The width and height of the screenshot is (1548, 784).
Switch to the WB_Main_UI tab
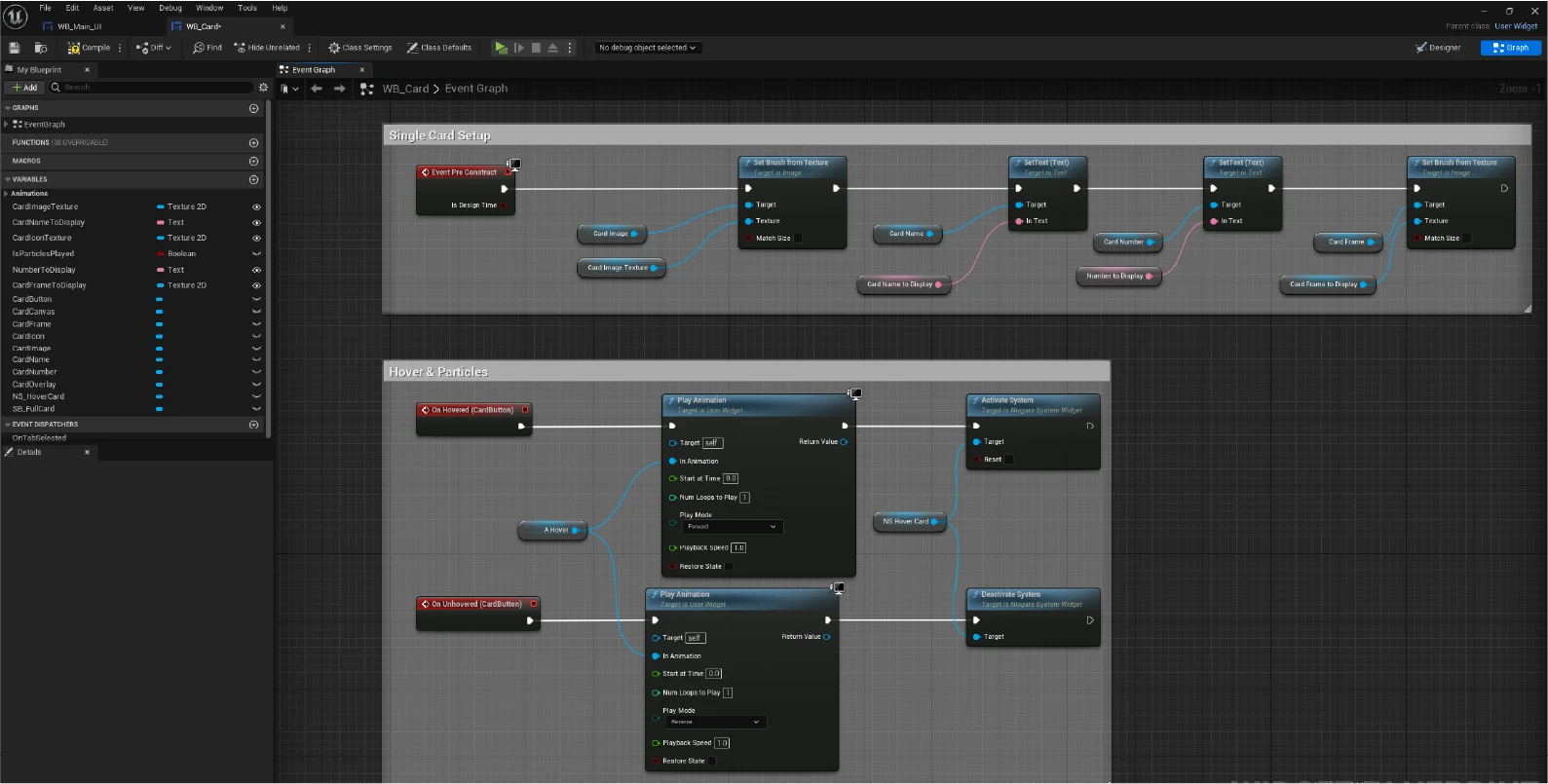79,26
